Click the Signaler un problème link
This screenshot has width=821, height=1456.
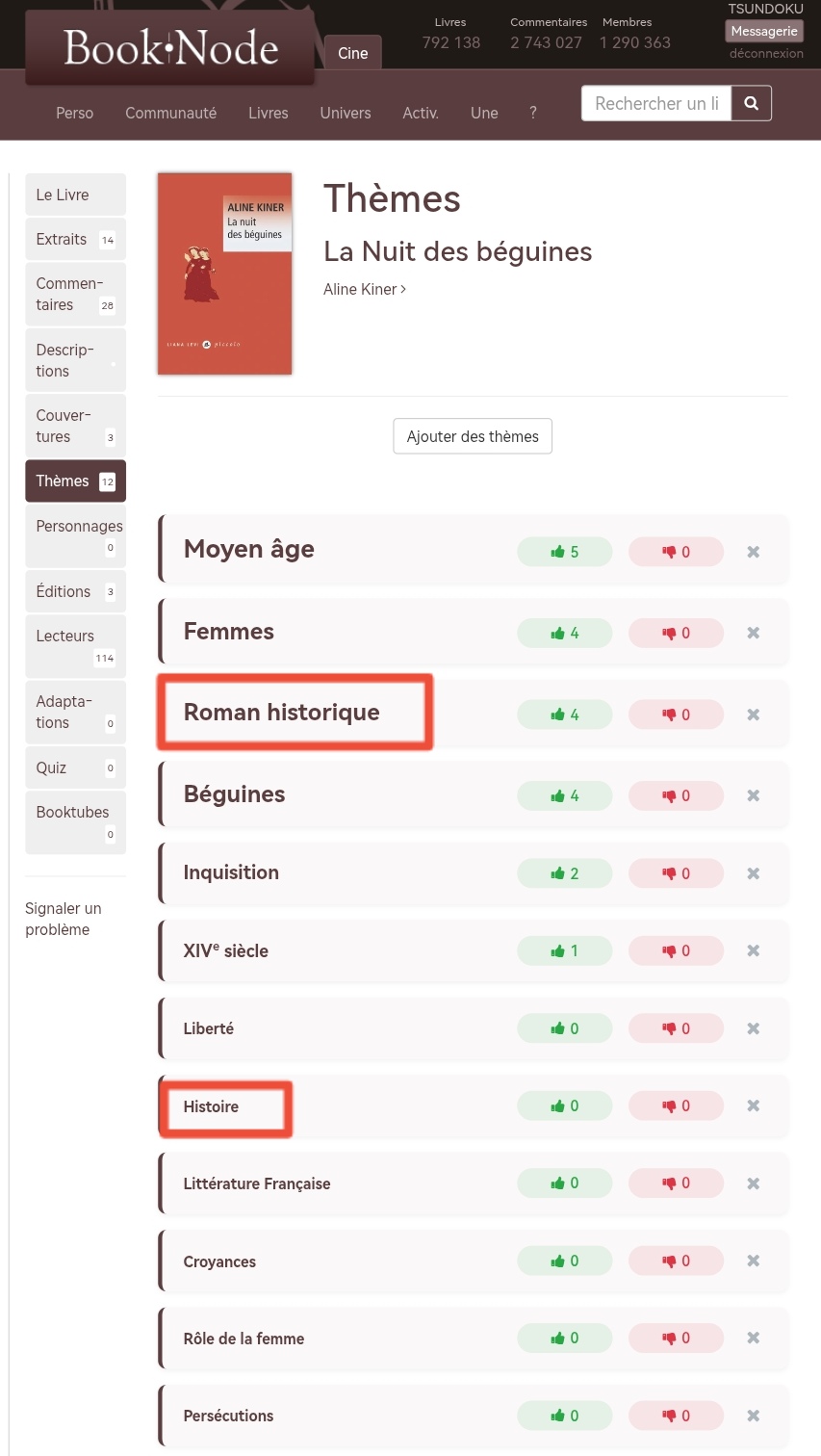[64, 919]
